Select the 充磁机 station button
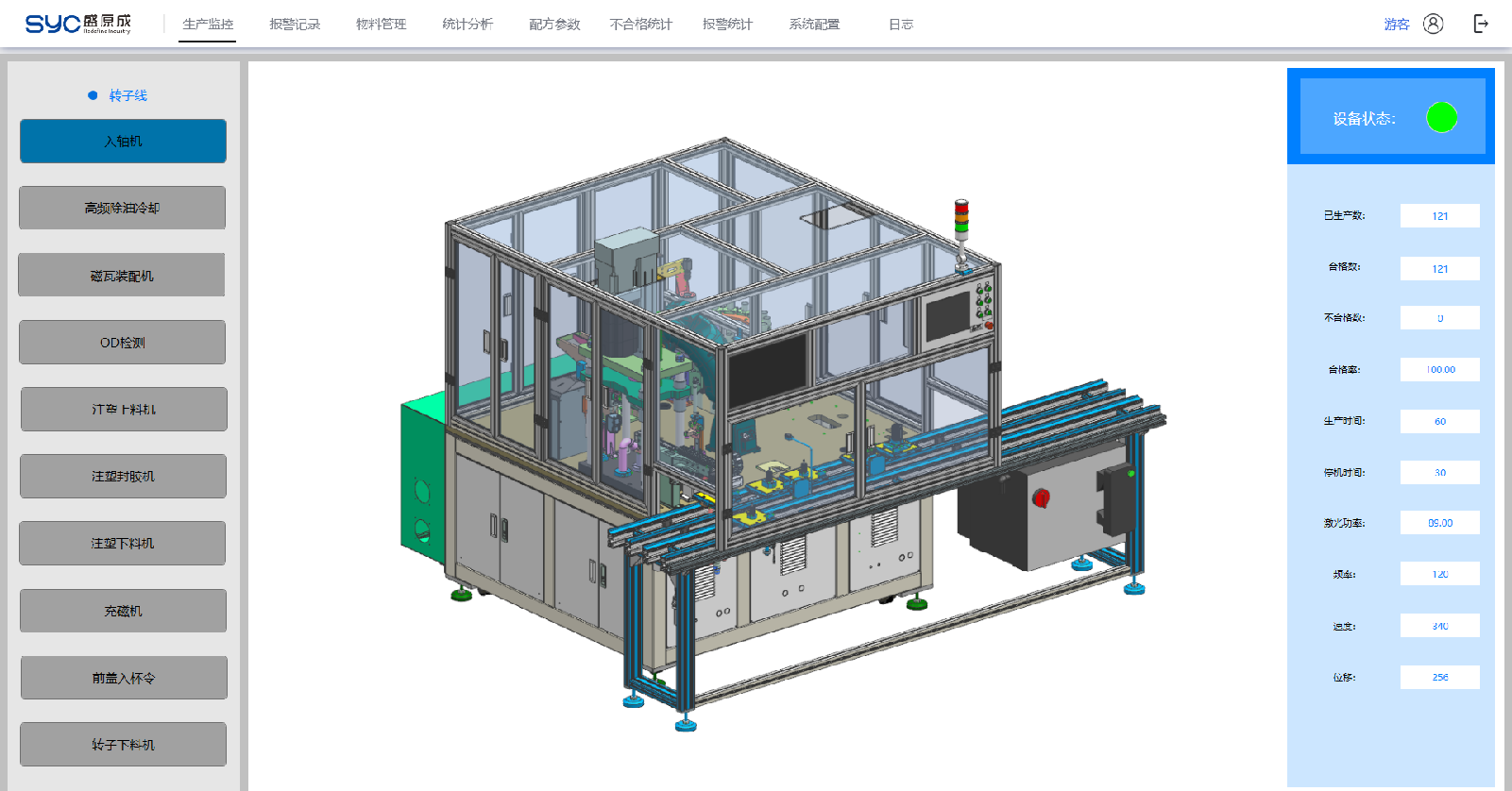Viewport: 1512px width, 791px height. pos(124,611)
